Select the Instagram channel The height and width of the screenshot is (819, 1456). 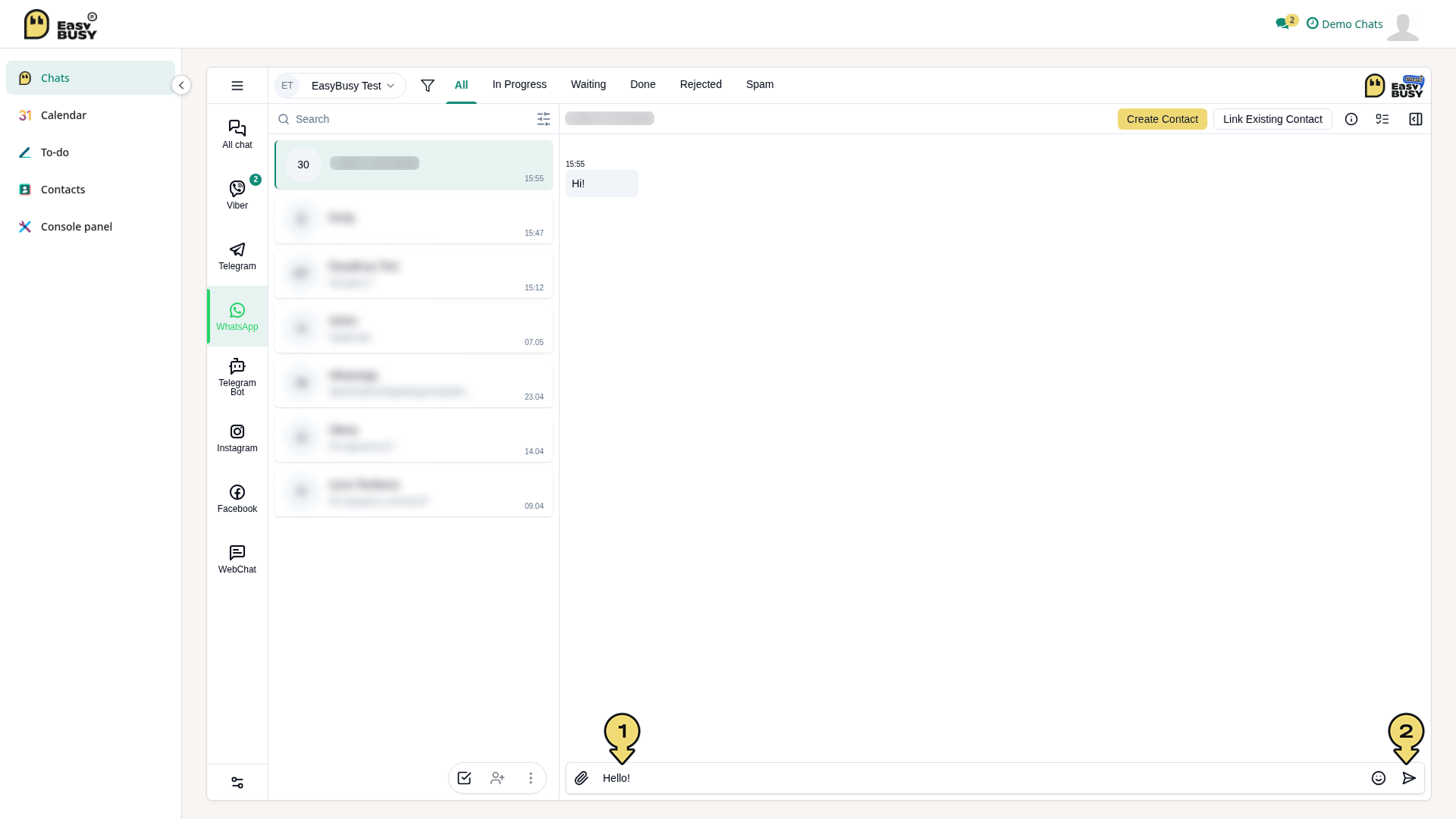coord(237,438)
